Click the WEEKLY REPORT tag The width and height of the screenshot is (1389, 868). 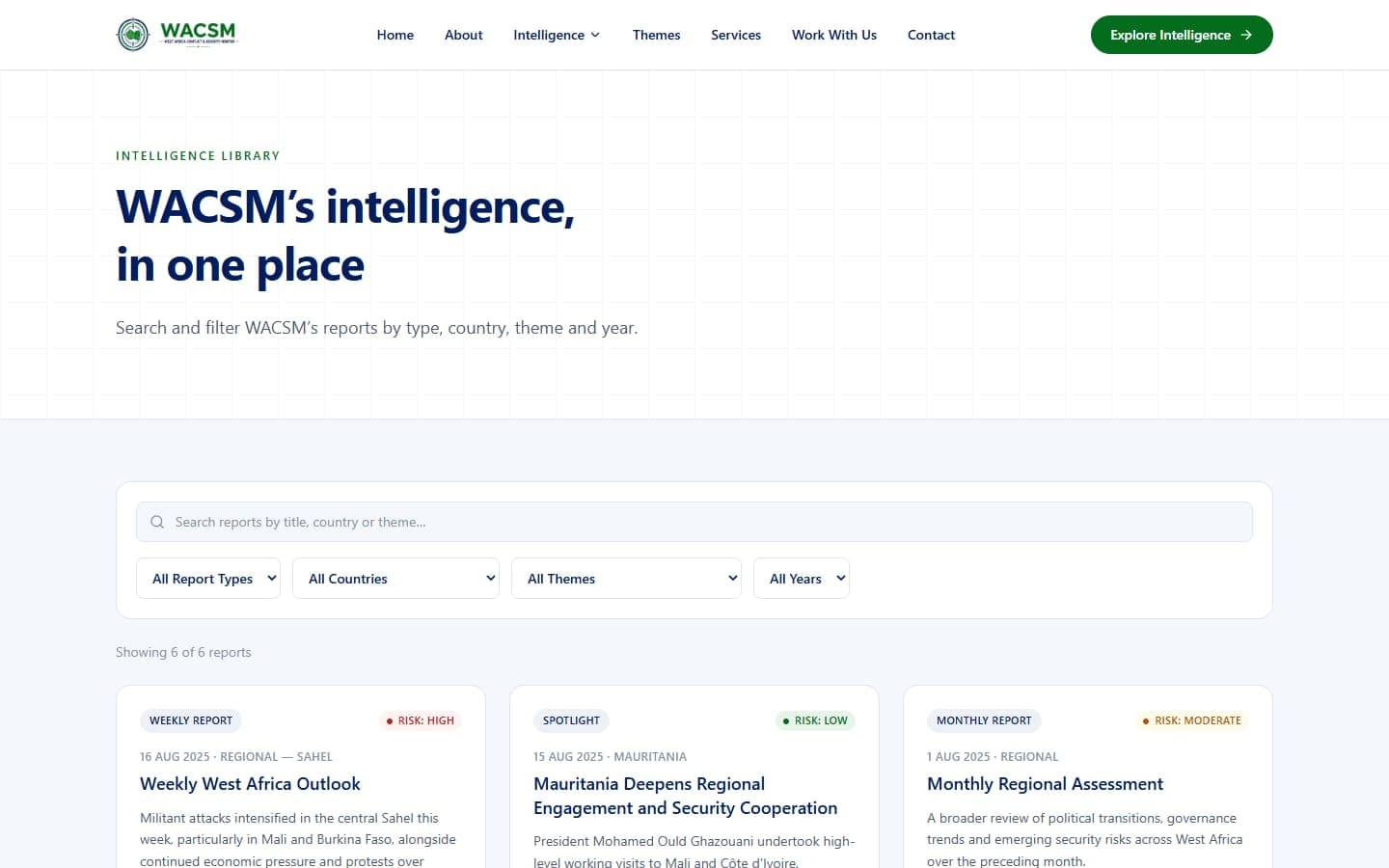[191, 720]
